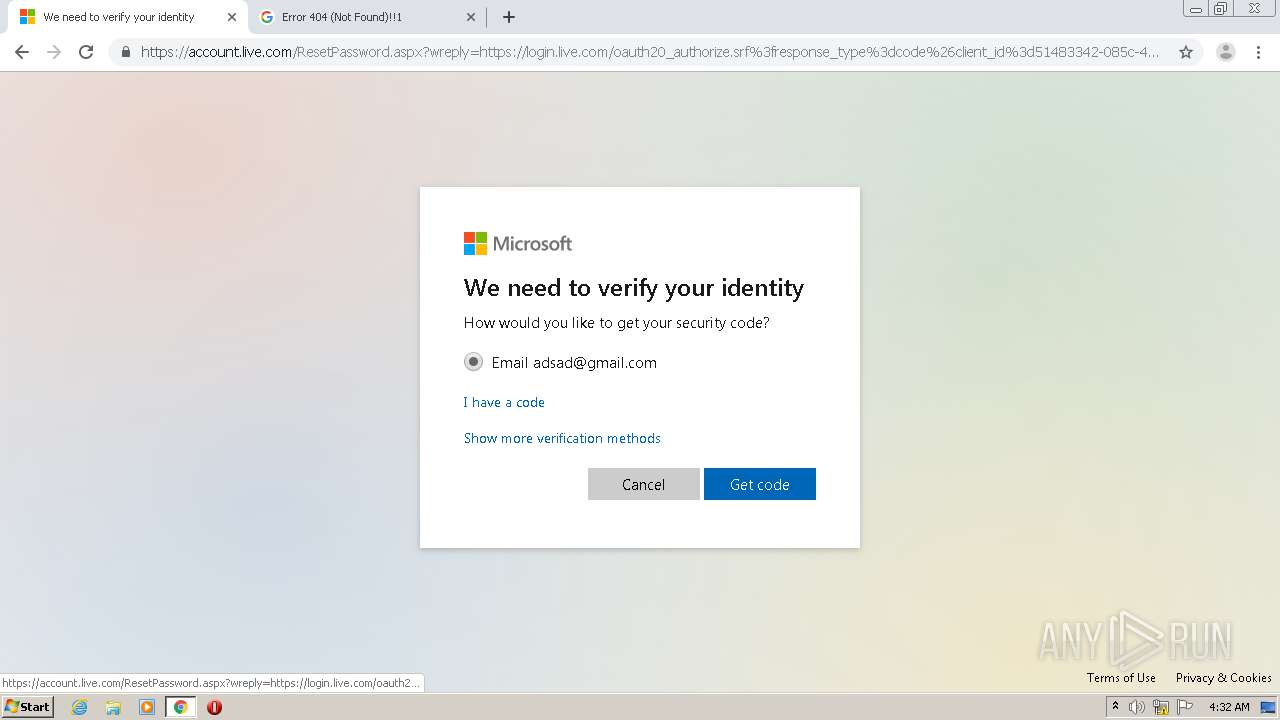This screenshot has height=720, width=1280.
Task: Reload the page with the refresh icon
Action: point(86,52)
